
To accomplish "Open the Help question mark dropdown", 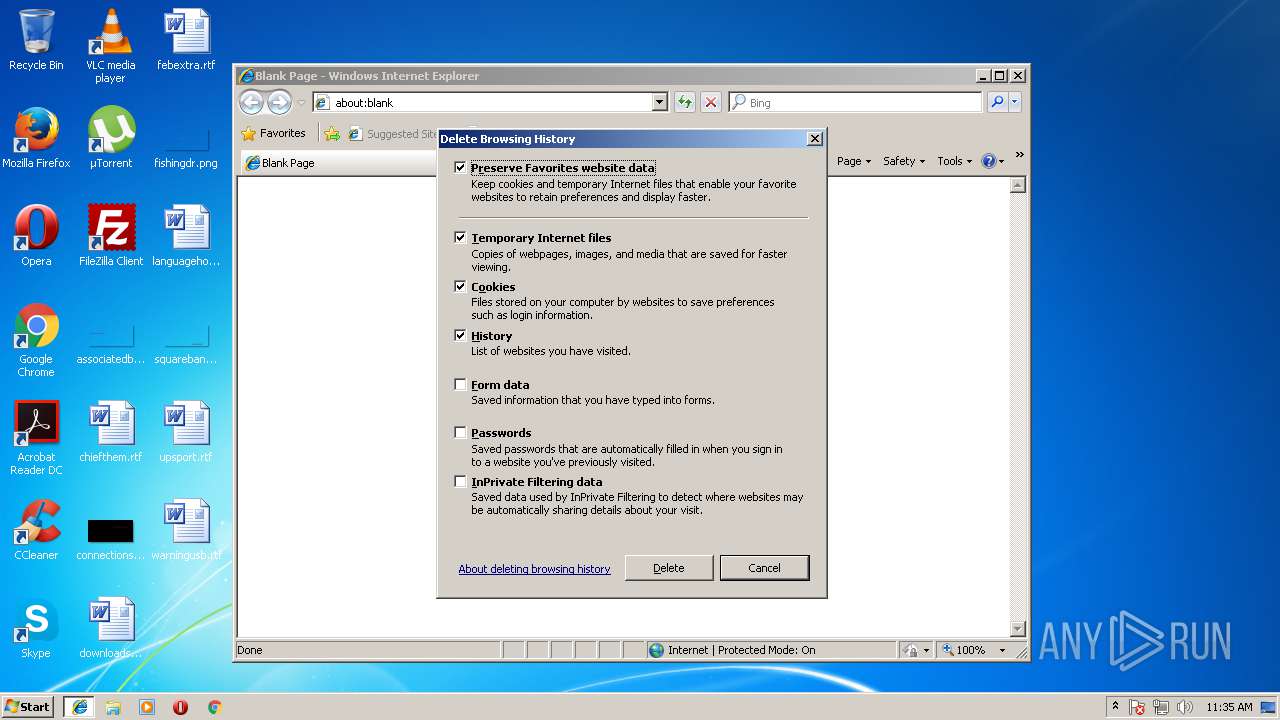I will pyautogui.click(x=992, y=161).
